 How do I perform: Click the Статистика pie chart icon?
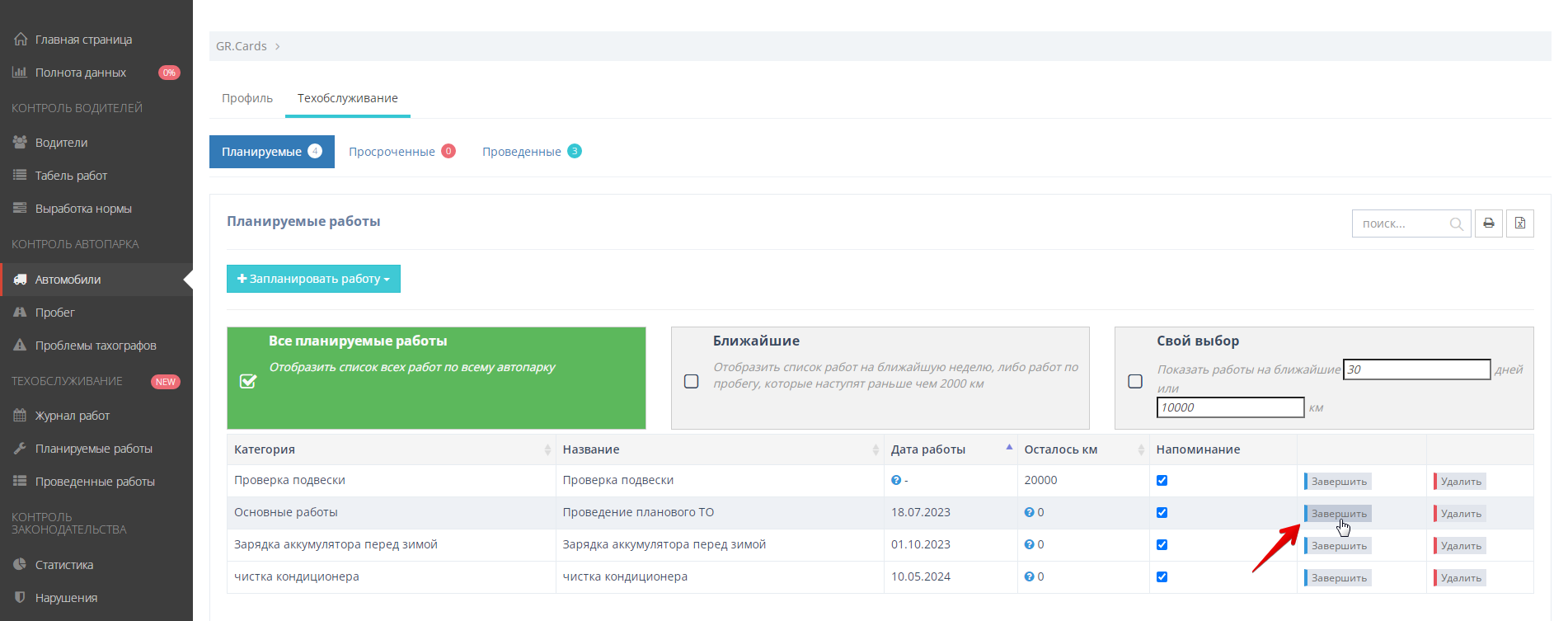pos(21,565)
